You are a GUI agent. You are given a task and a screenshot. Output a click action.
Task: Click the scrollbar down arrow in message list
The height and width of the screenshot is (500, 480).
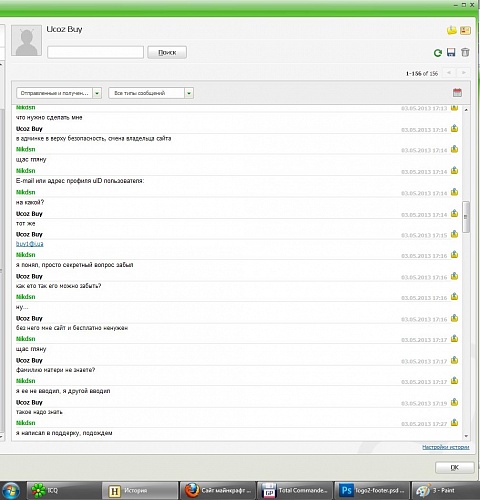[466, 436]
